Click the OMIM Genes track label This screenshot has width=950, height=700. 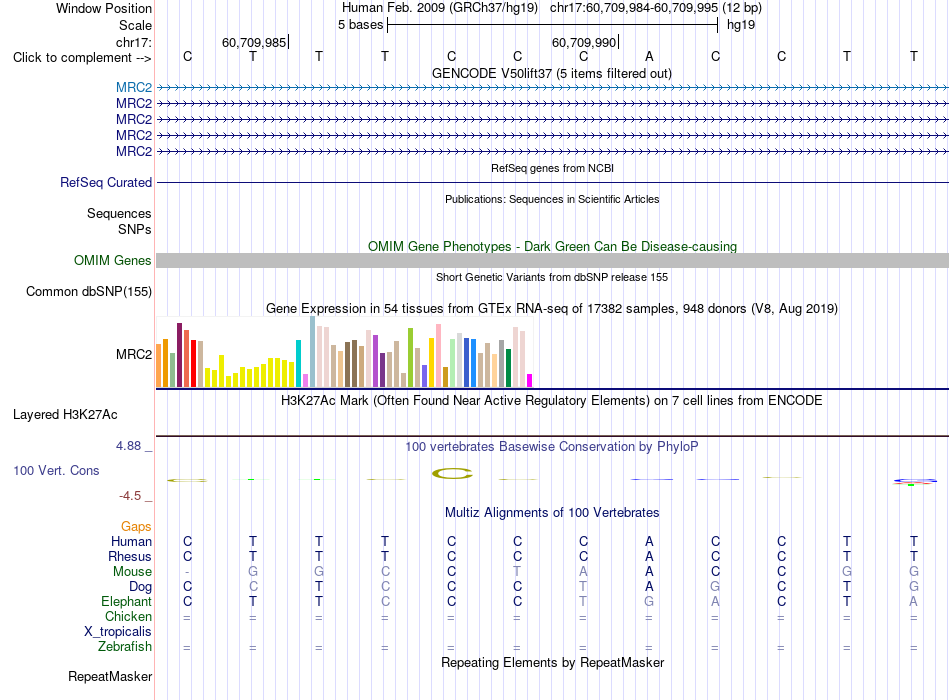point(113,261)
